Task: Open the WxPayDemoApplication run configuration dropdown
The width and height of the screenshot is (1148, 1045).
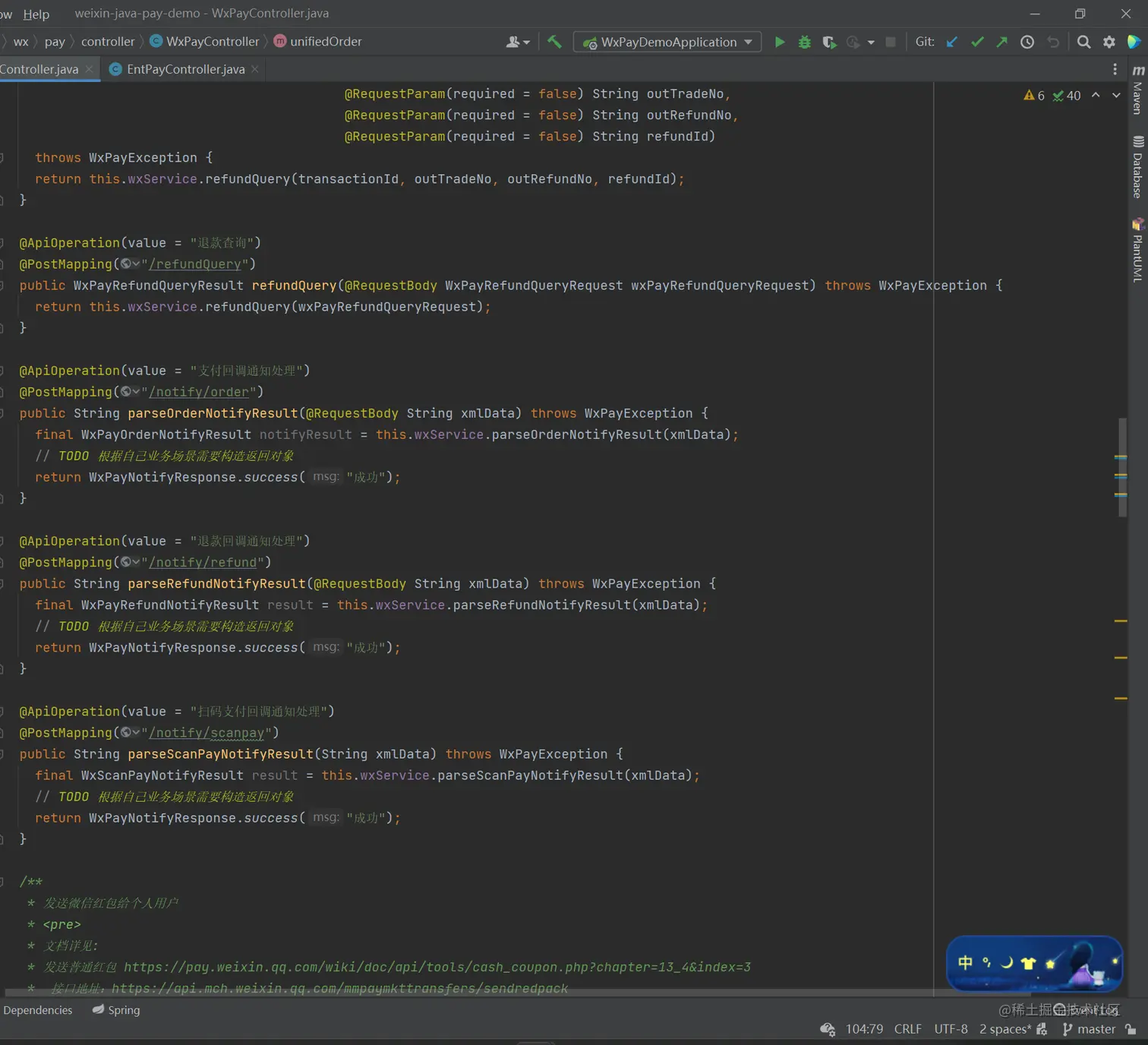Action: pyautogui.click(x=668, y=43)
